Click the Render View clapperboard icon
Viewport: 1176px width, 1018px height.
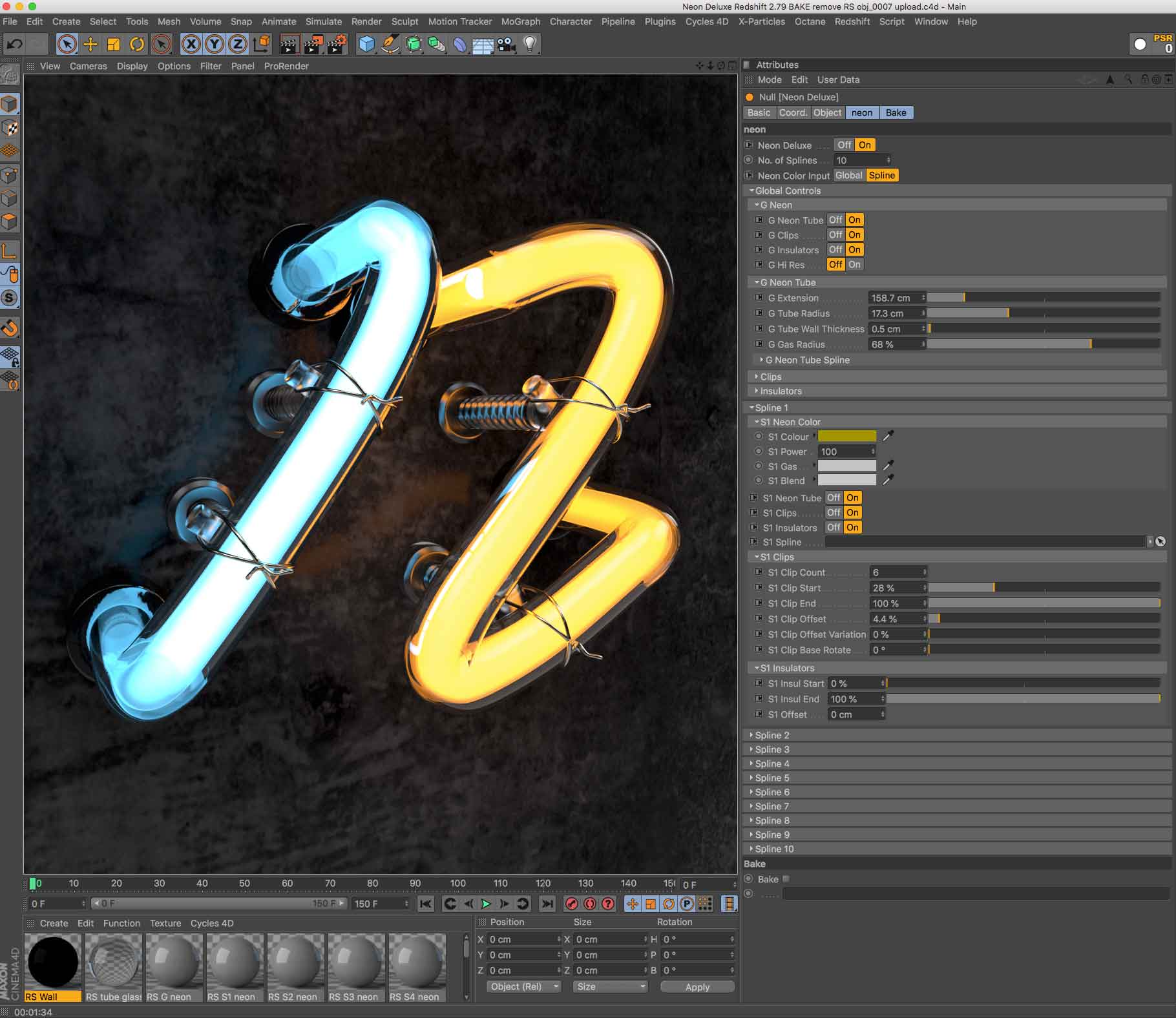pos(289,44)
